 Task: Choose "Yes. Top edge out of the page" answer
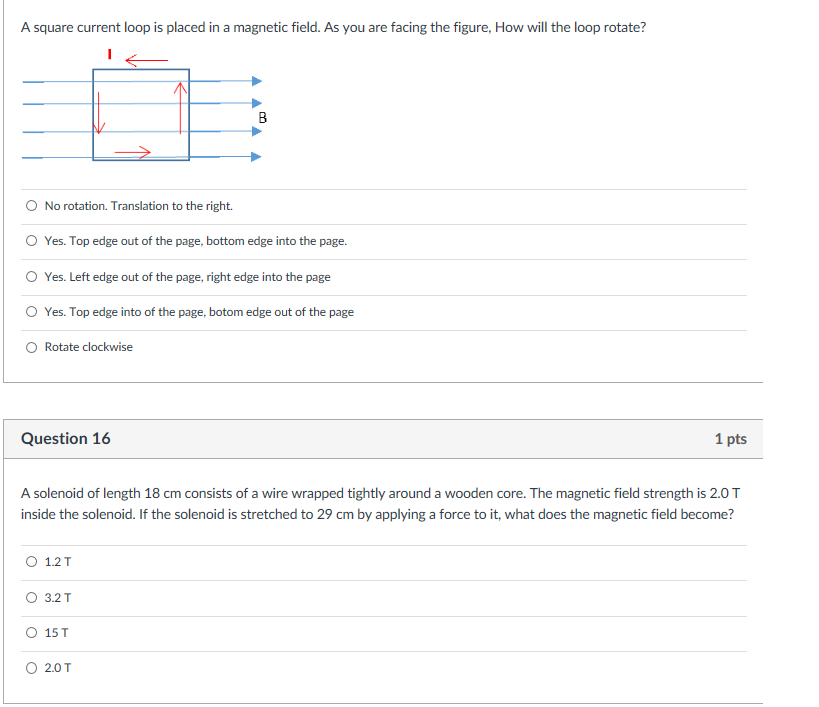(31, 241)
